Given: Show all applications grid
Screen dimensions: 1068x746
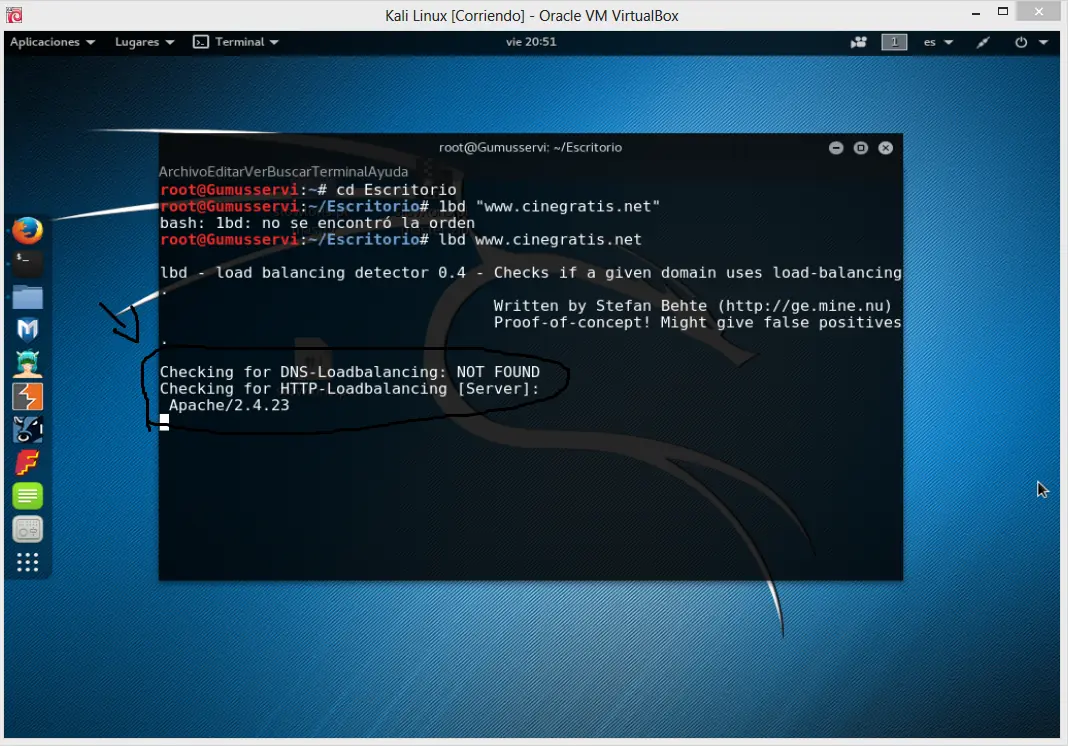Looking at the screenshot, I should (x=27, y=562).
